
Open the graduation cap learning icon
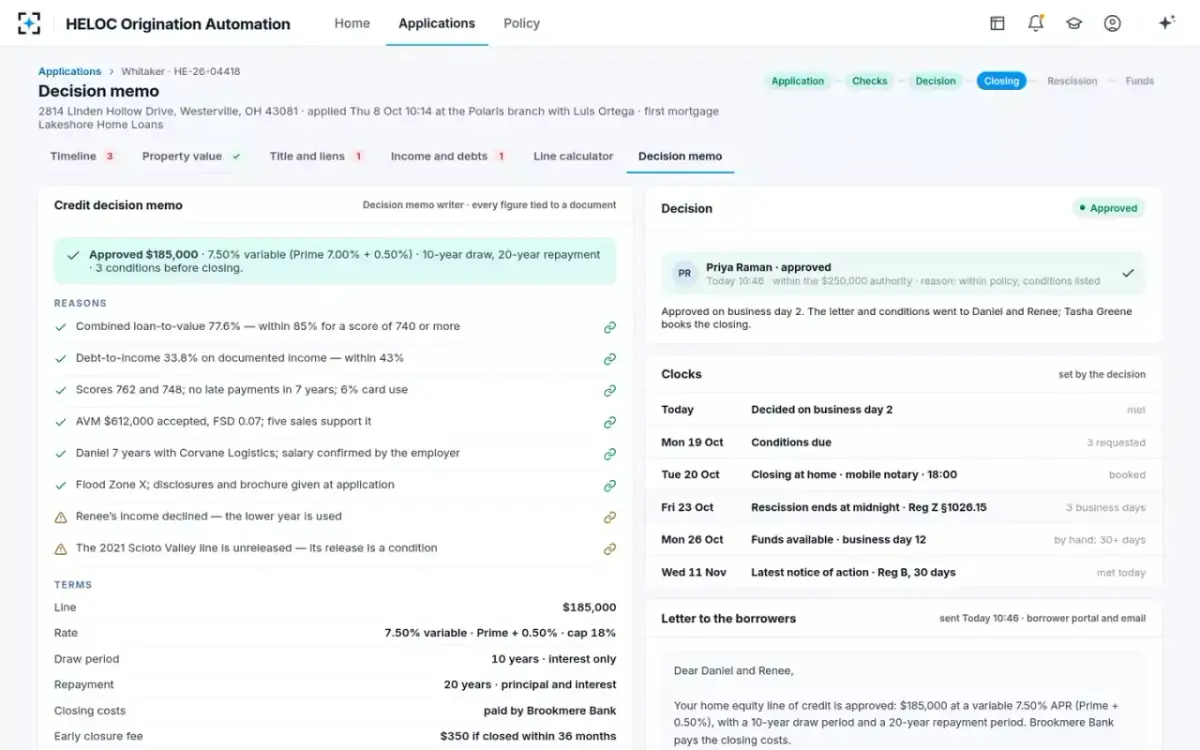point(1074,23)
